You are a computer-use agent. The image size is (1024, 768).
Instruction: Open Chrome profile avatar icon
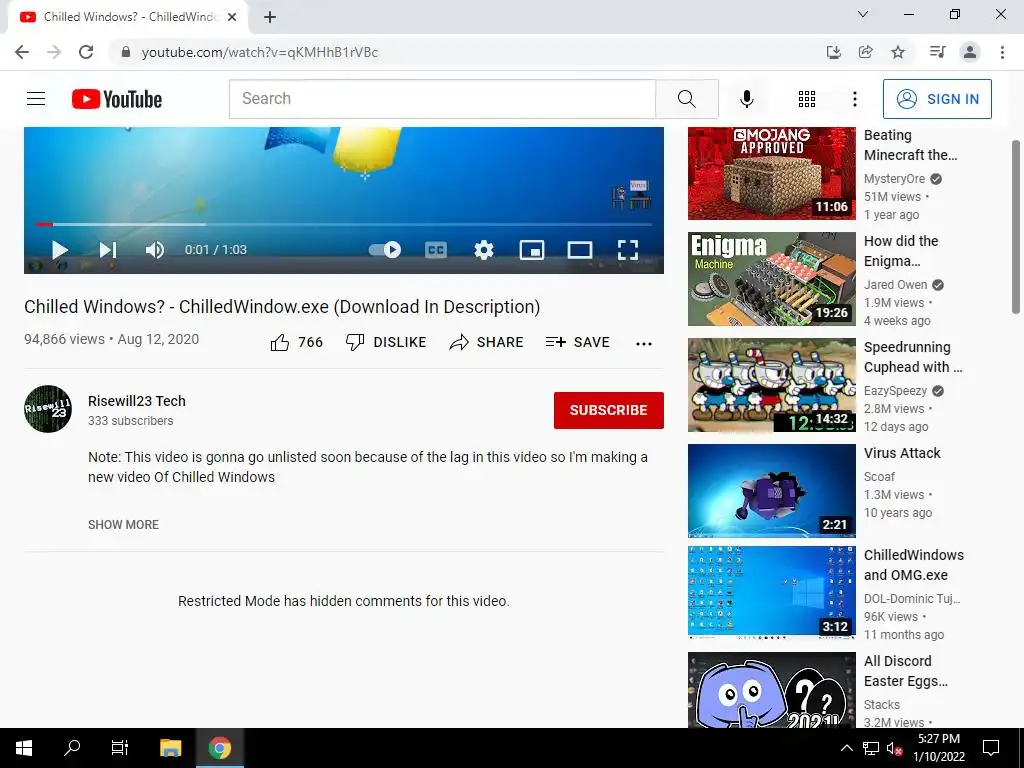pos(970,52)
